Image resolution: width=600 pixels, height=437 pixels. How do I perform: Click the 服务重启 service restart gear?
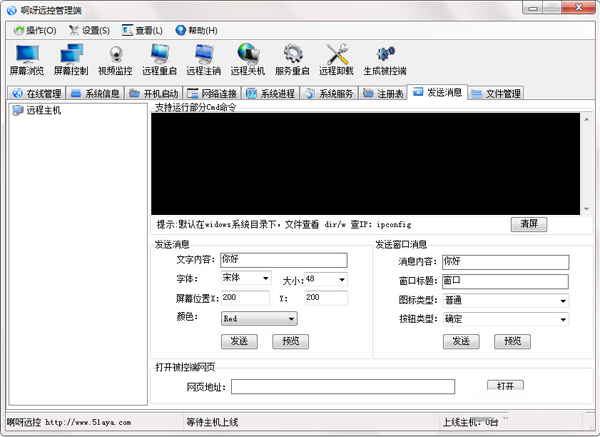(292, 59)
